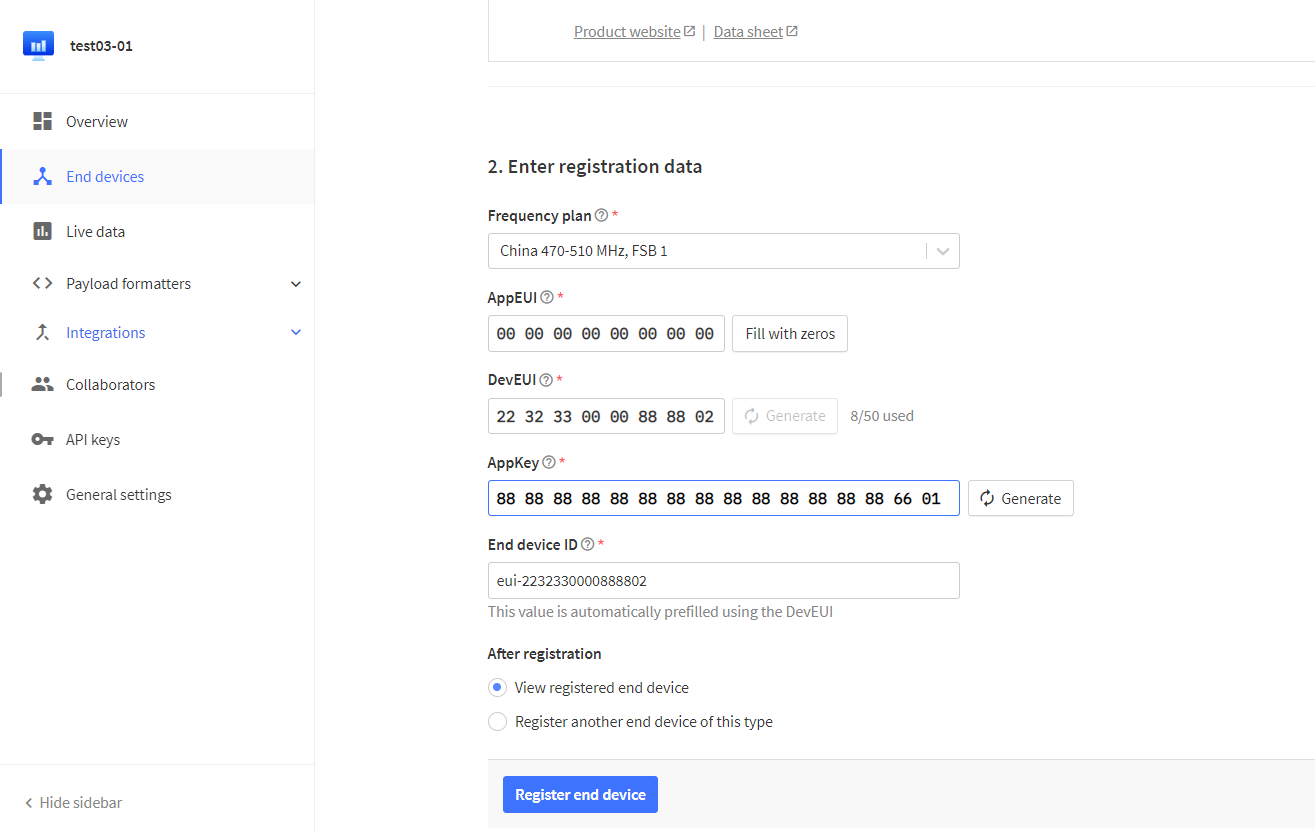Image resolution: width=1315 pixels, height=833 pixels.
Task: Click the test03-01 application icon
Action: 38,46
